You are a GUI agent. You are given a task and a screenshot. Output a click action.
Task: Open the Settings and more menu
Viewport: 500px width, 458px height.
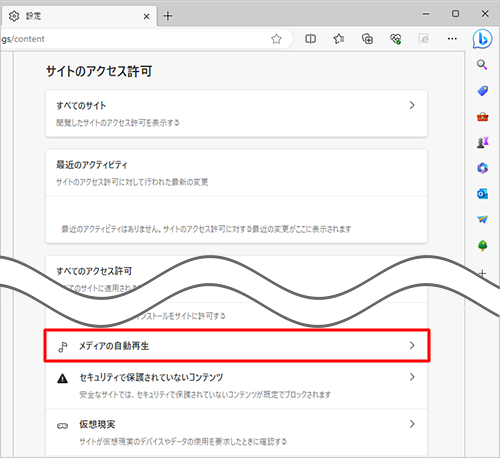(x=452, y=39)
